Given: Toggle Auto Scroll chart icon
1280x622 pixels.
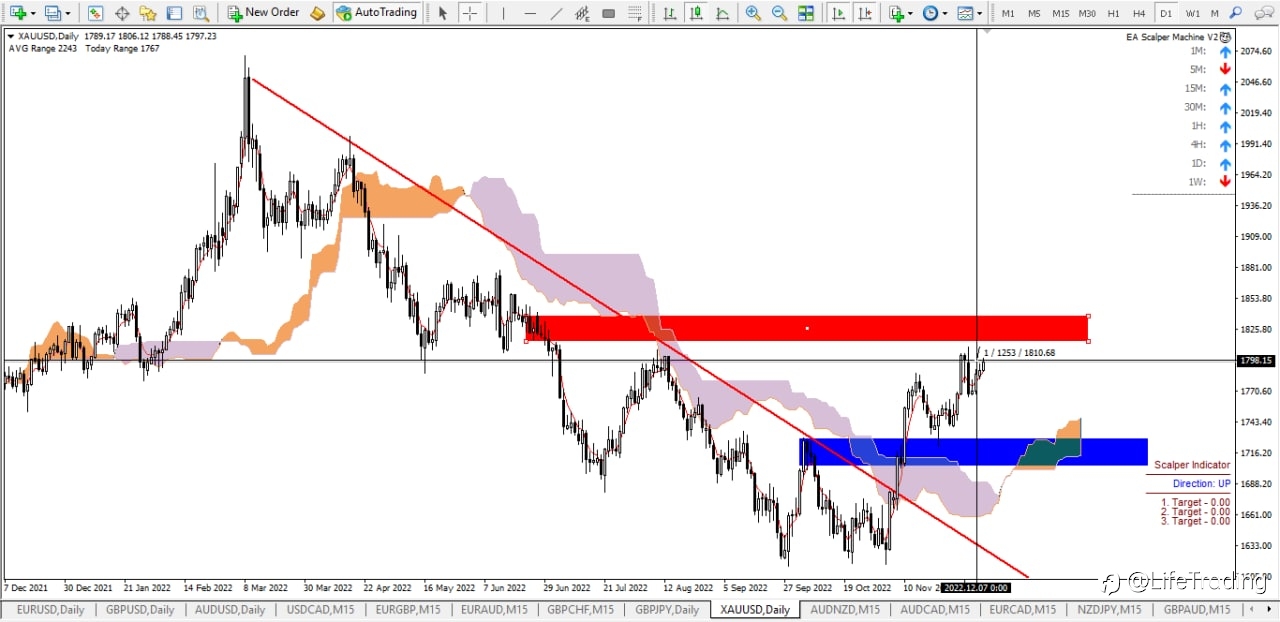Looking at the screenshot, I should click(x=838, y=13).
